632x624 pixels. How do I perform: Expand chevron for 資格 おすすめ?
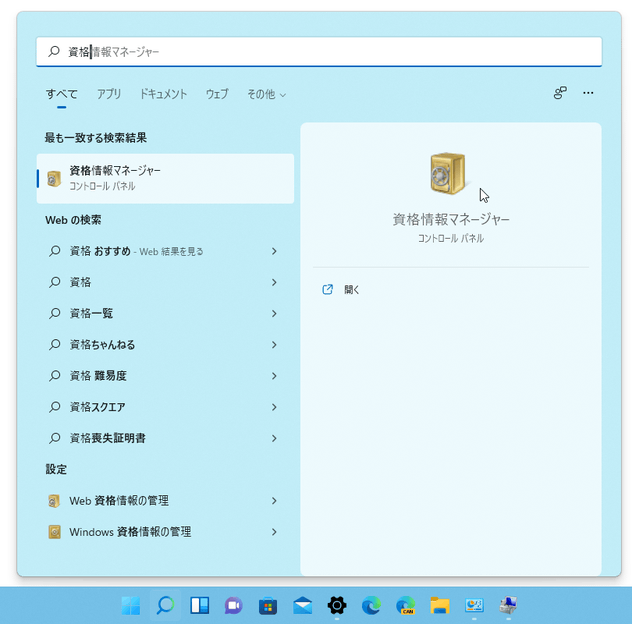pos(274,251)
